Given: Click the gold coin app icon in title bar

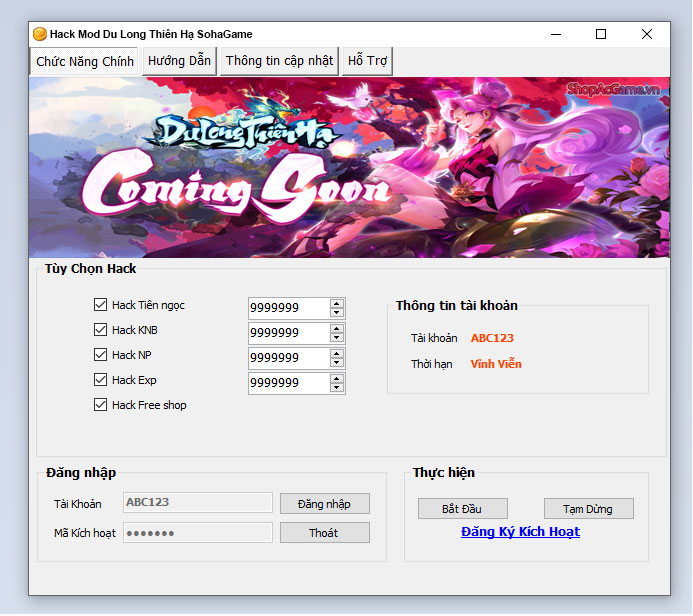Looking at the screenshot, I should (40, 34).
